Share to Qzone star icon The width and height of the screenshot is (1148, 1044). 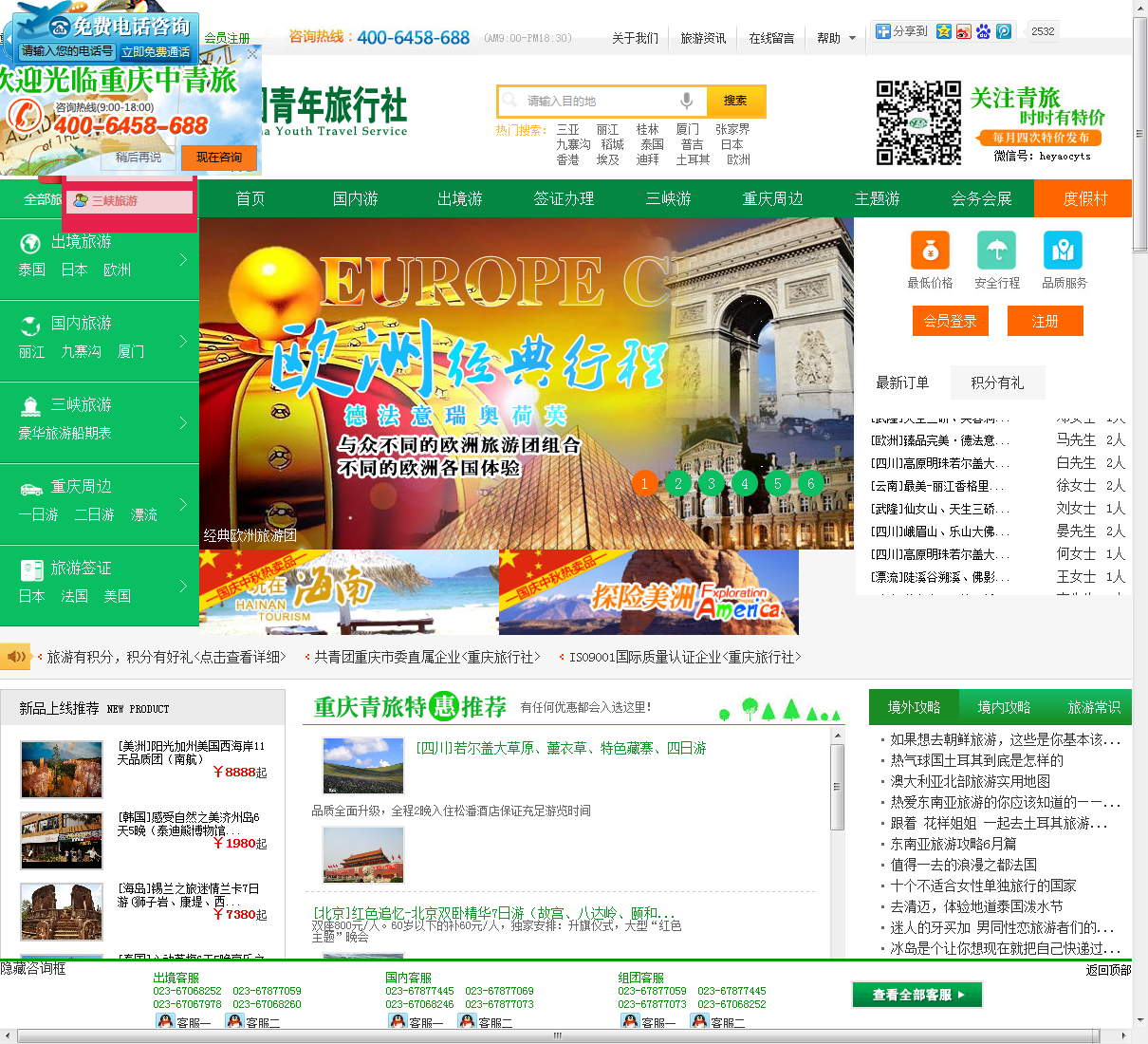point(943,31)
